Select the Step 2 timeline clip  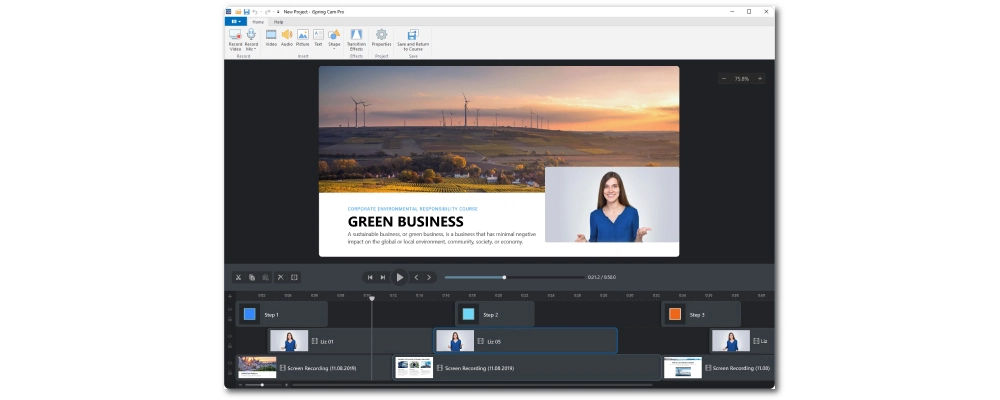tap(495, 314)
